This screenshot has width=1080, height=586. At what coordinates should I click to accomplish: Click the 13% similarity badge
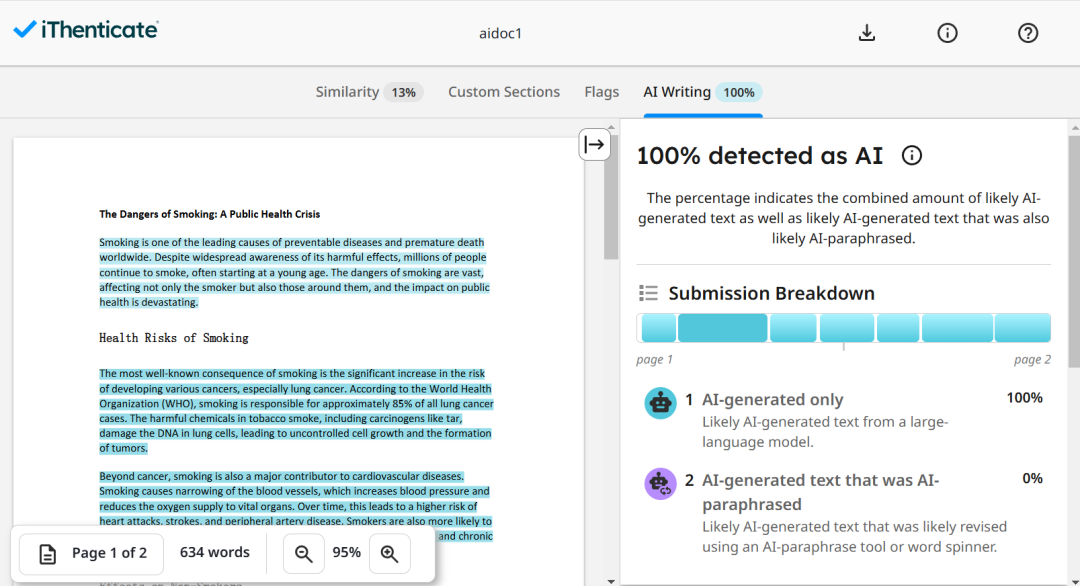[x=404, y=92]
